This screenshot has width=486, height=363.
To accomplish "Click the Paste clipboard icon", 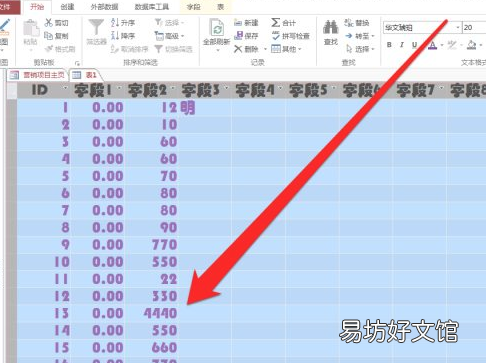I will coord(31,29).
